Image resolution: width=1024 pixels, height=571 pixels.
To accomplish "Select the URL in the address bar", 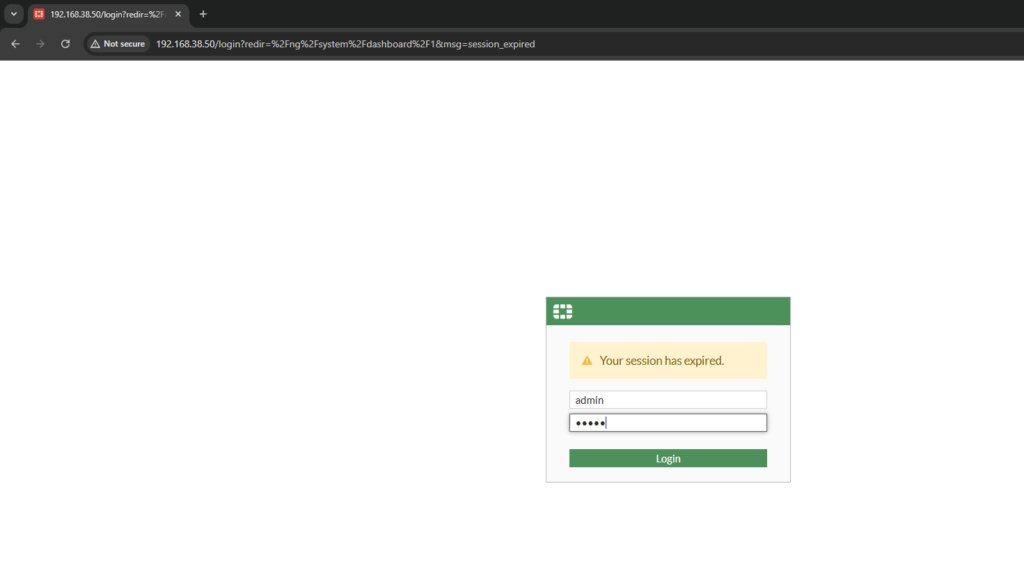I will (x=345, y=44).
